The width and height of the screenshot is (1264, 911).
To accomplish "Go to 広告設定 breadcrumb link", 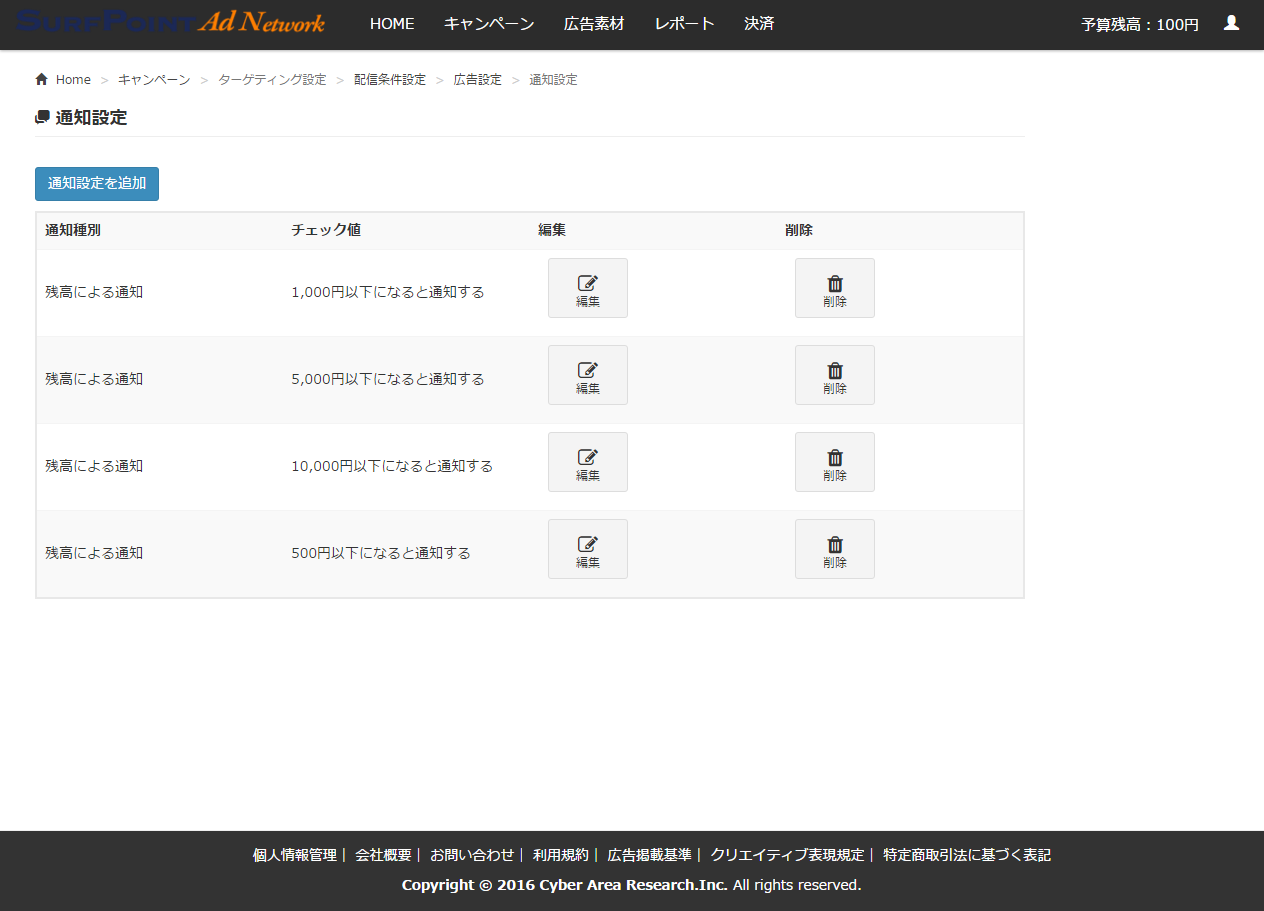I will (x=478, y=80).
